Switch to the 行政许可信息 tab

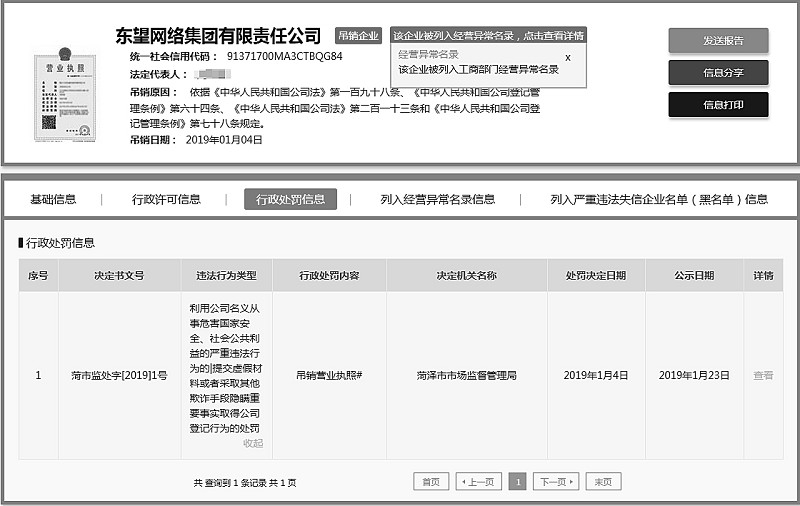coord(166,199)
